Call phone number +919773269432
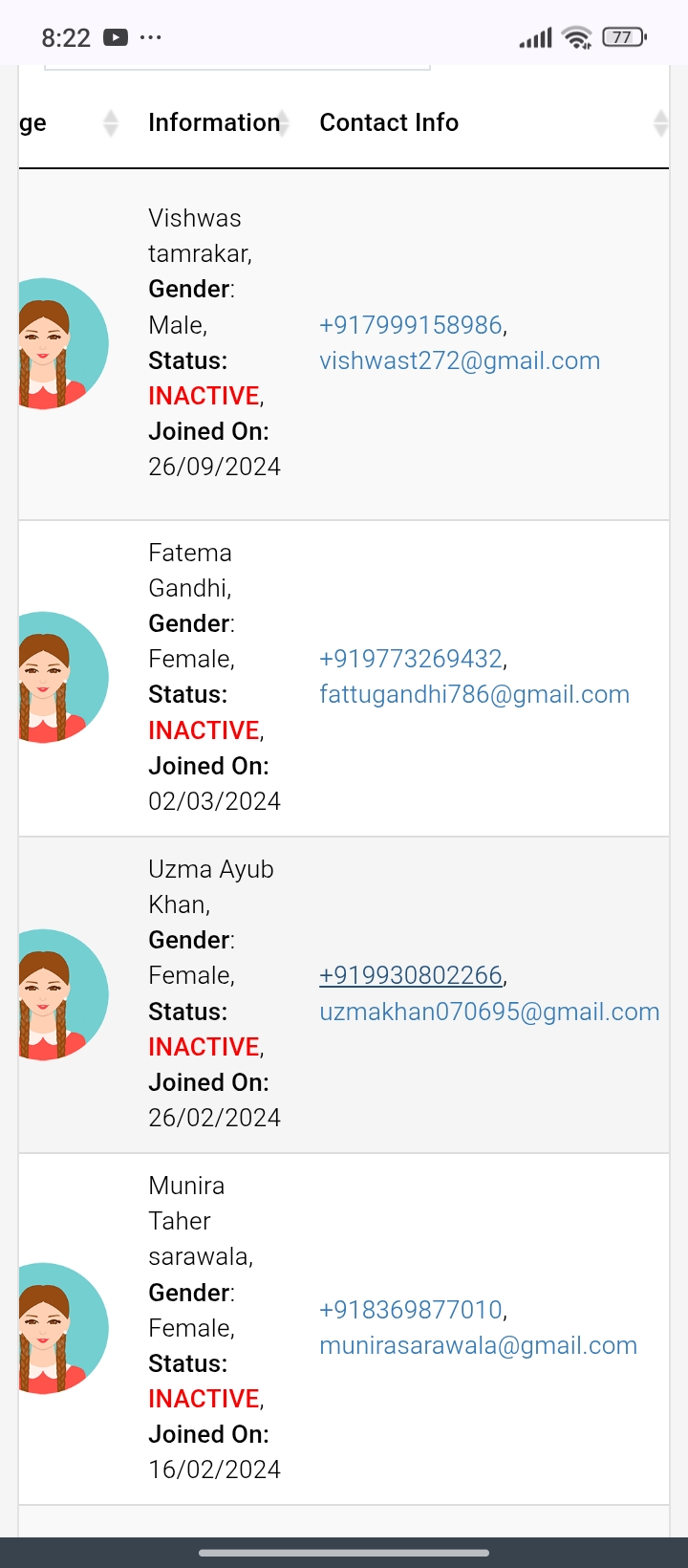Image resolution: width=688 pixels, height=1568 pixels. click(411, 659)
